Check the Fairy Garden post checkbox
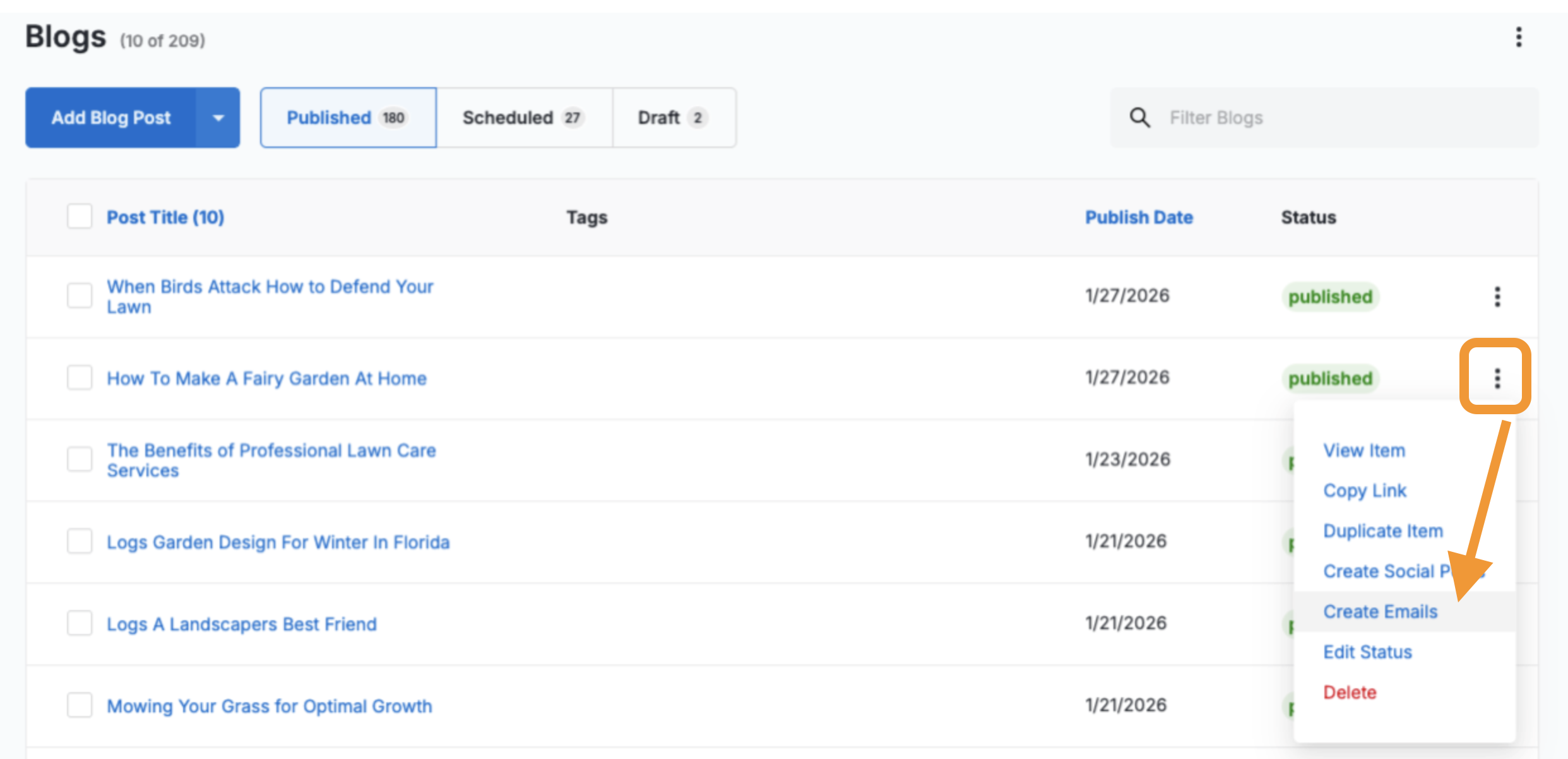This screenshot has height=759, width=1568. (80, 378)
